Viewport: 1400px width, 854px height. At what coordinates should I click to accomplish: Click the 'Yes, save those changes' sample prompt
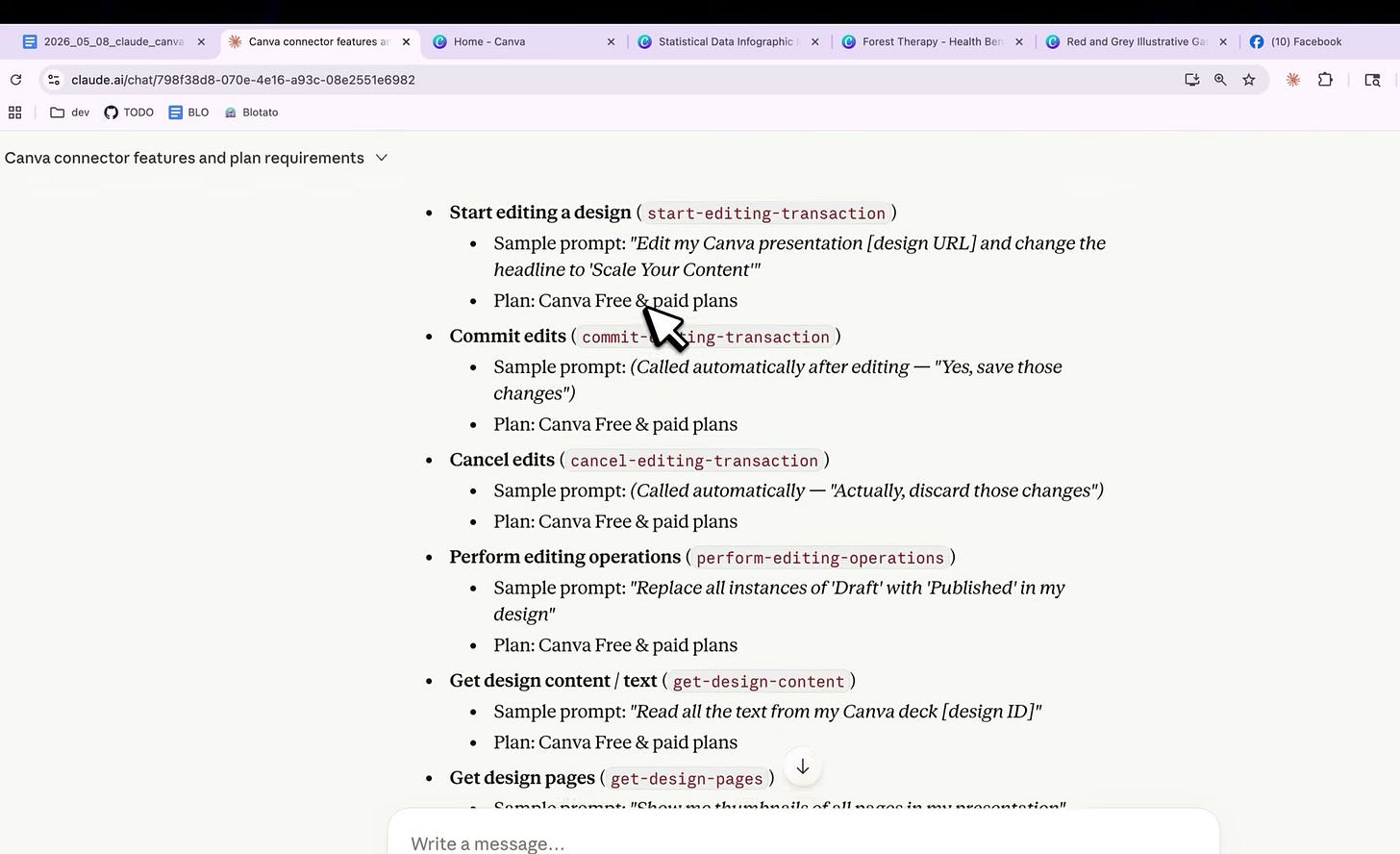coord(778,380)
